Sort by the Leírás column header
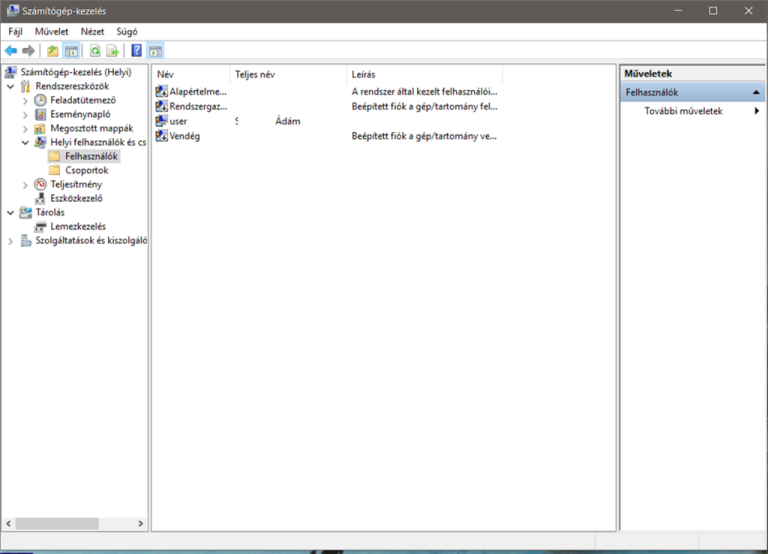Image resolution: width=768 pixels, height=554 pixels. coord(425,74)
